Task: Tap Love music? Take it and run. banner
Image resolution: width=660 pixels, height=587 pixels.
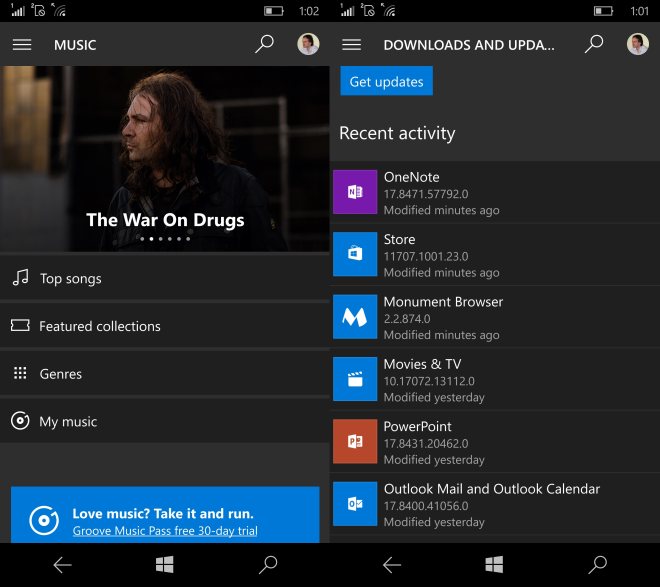Action: click(x=165, y=515)
